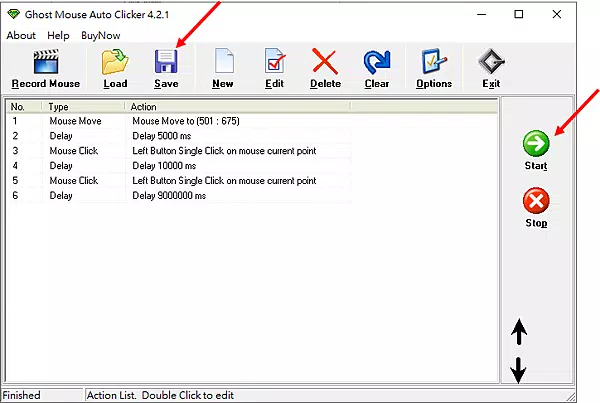600x403 pixels.
Task: Click the Save floppy disk icon
Action: coord(166,61)
